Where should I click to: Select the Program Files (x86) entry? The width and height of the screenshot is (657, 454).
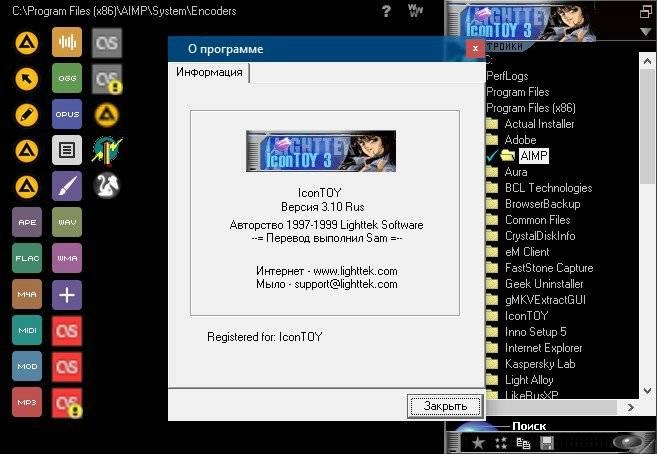point(530,108)
